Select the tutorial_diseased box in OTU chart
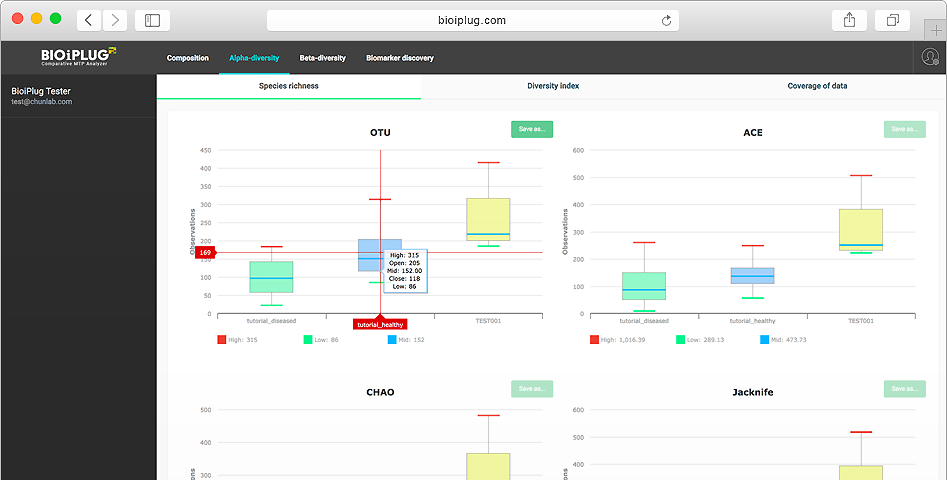 (x=271, y=277)
